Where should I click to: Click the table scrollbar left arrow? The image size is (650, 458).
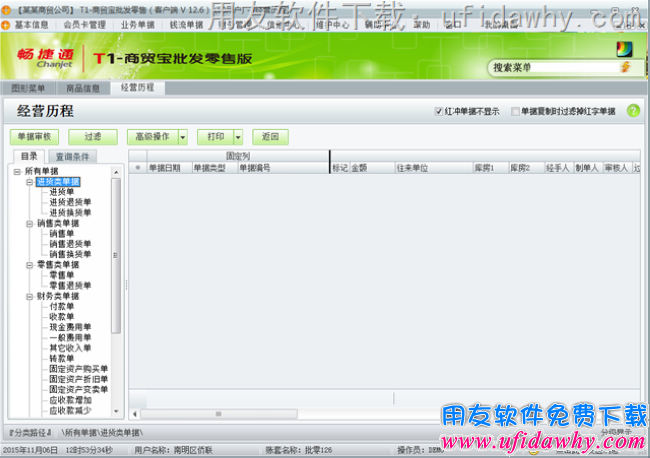pos(134,414)
